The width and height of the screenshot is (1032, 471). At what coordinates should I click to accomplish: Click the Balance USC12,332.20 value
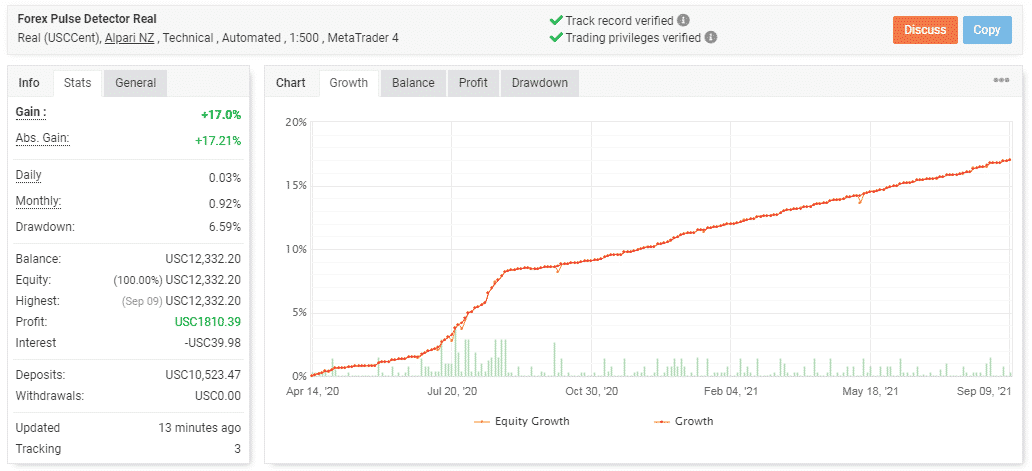[x=203, y=259]
